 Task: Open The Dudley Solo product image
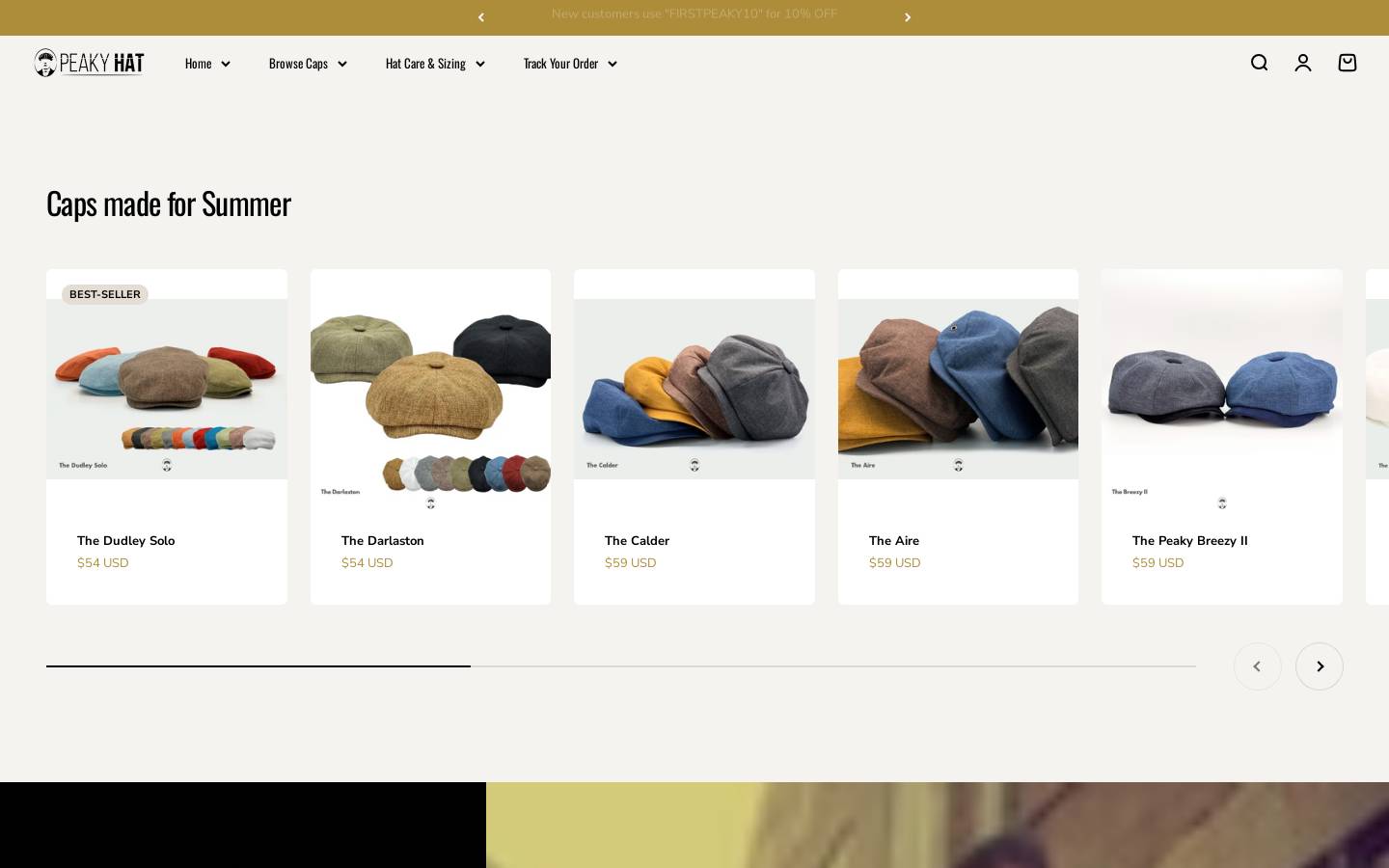[x=167, y=390]
